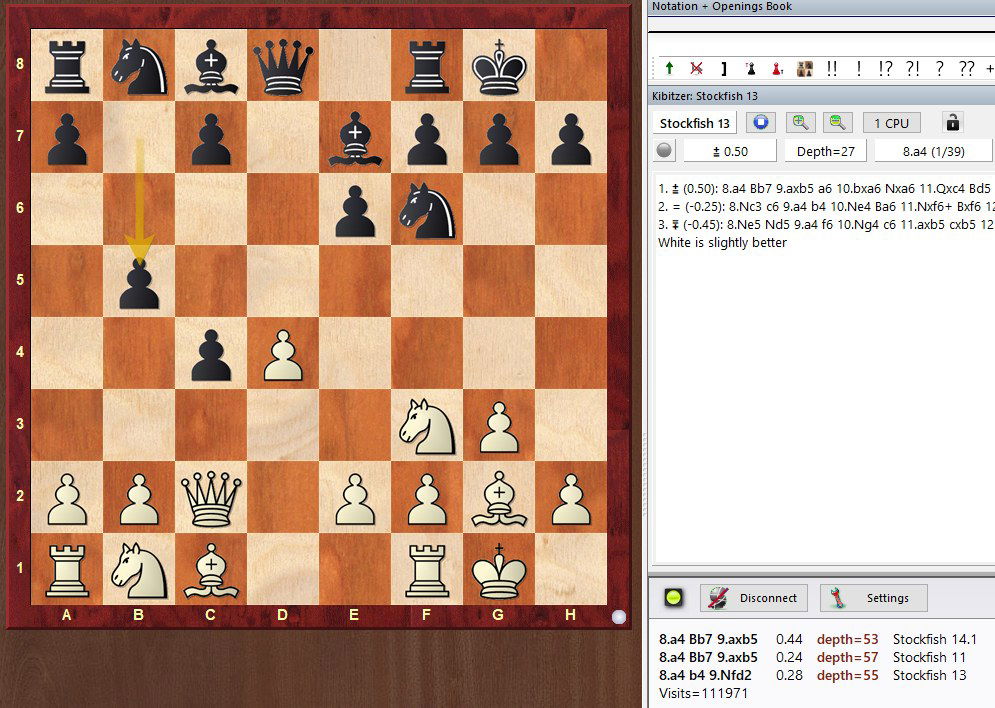Toggle the green cloud connection indicator
The width and height of the screenshot is (995, 708).
675,598
